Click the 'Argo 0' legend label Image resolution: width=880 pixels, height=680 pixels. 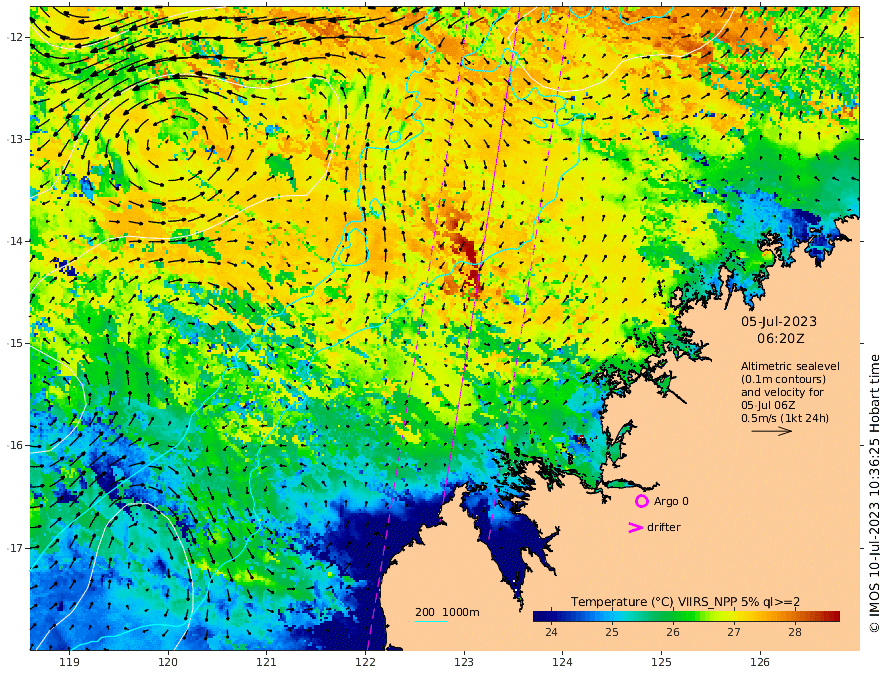[671, 501]
